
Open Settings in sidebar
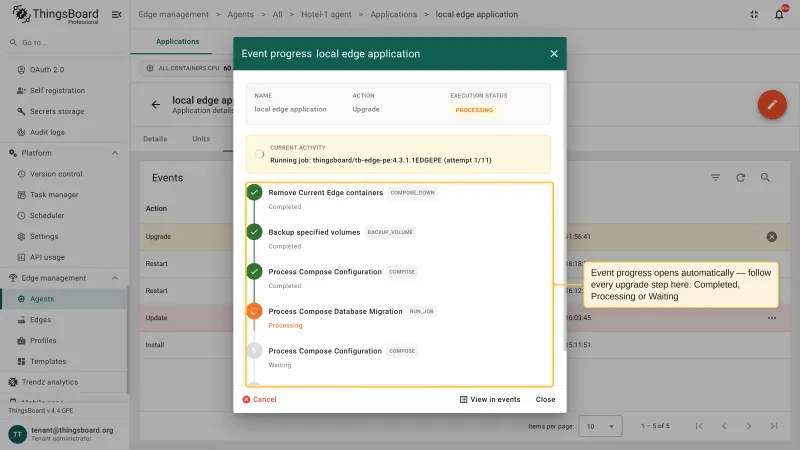tap(44, 237)
